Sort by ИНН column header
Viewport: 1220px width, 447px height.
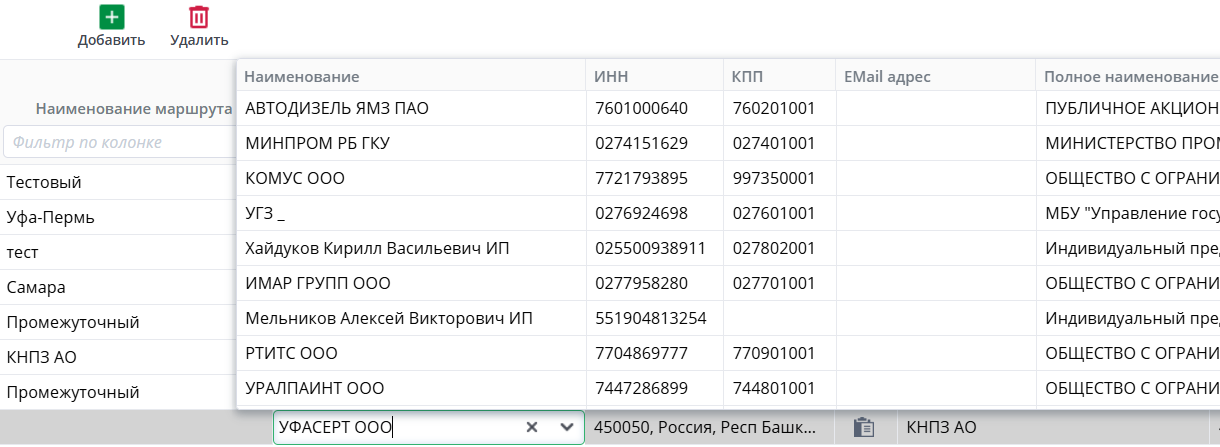tap(610, 77)
